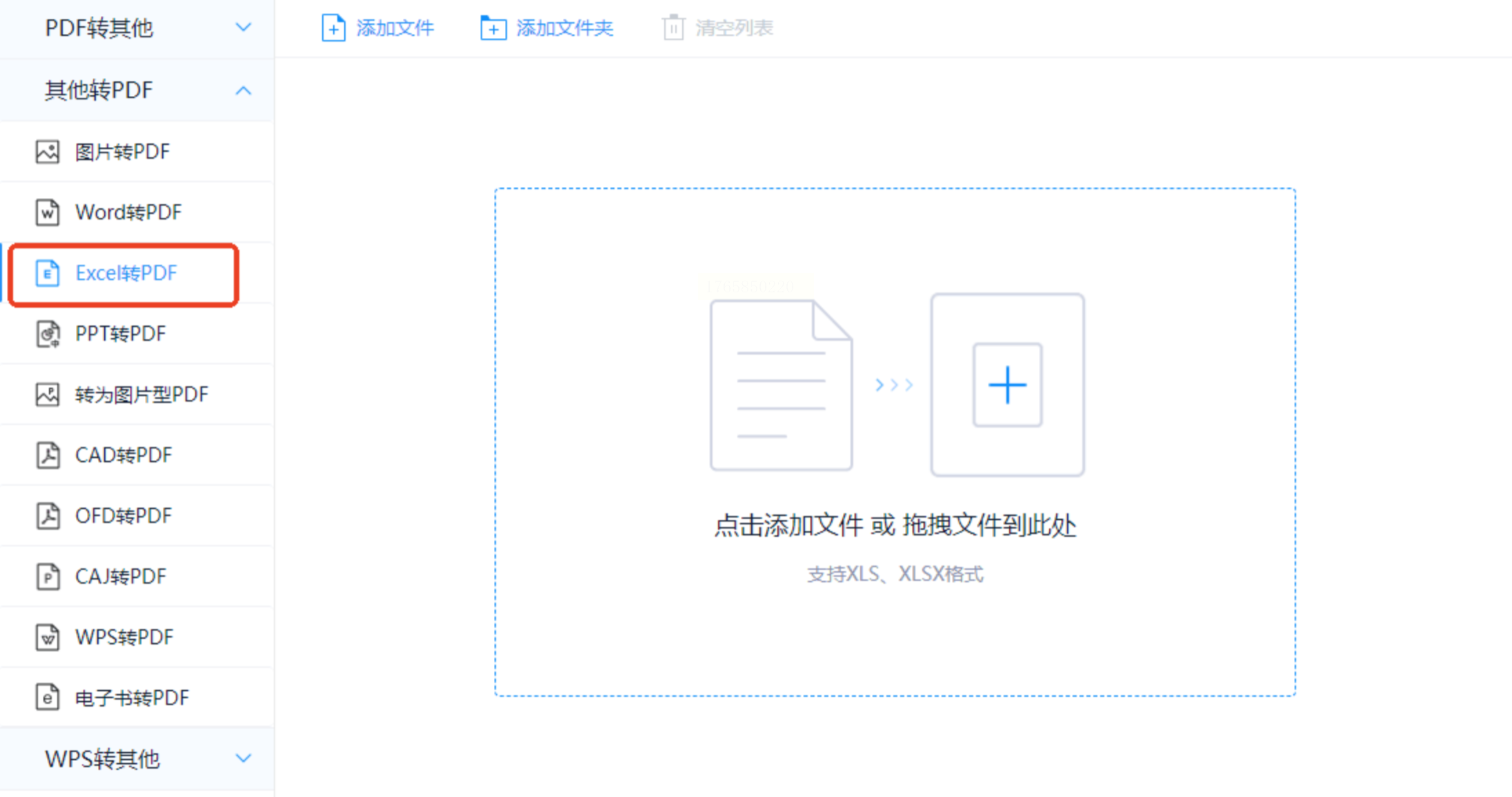
Task: Click the Clear List trash icon
Action: click(x=673, y=28)
